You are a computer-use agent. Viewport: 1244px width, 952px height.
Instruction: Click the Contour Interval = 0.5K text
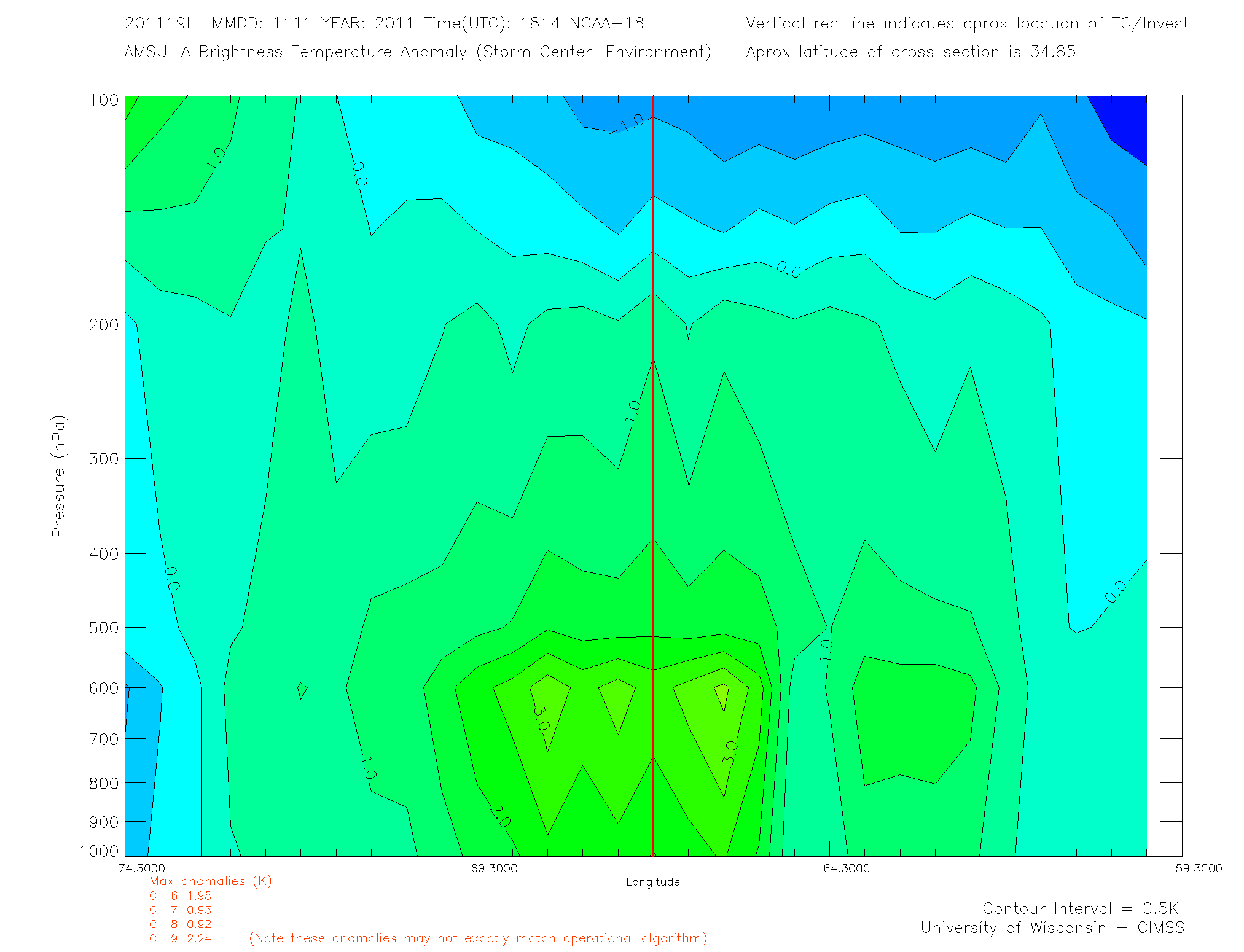(x=1080, y=908)
